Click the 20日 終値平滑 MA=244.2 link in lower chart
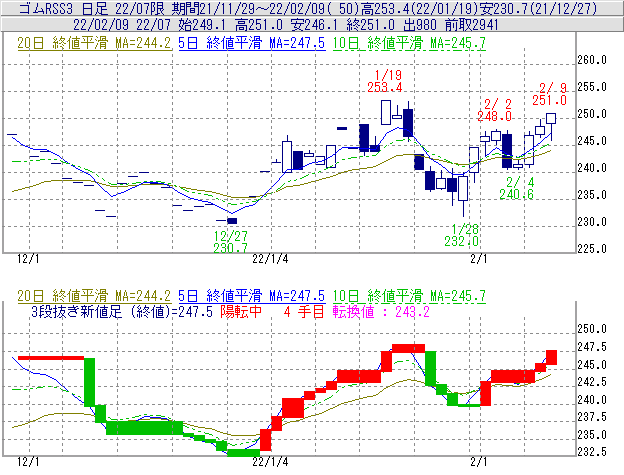624x475 pixels. (x=94, y=296)
